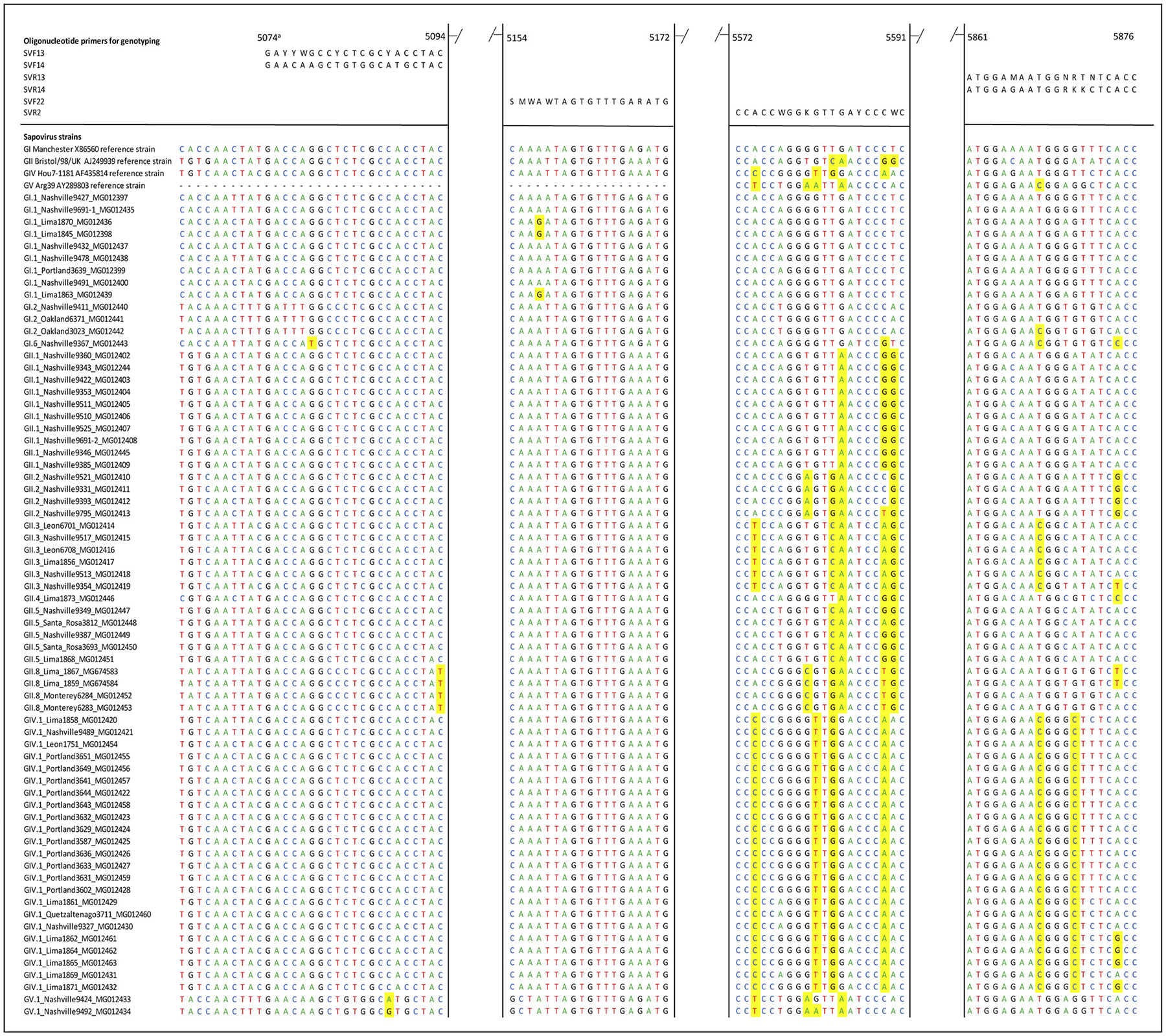Click the 'Oligonucleotide primers for genotyping' heading
The height and width of the screenshot is (1036, 1166).
[x=91, y=41]
